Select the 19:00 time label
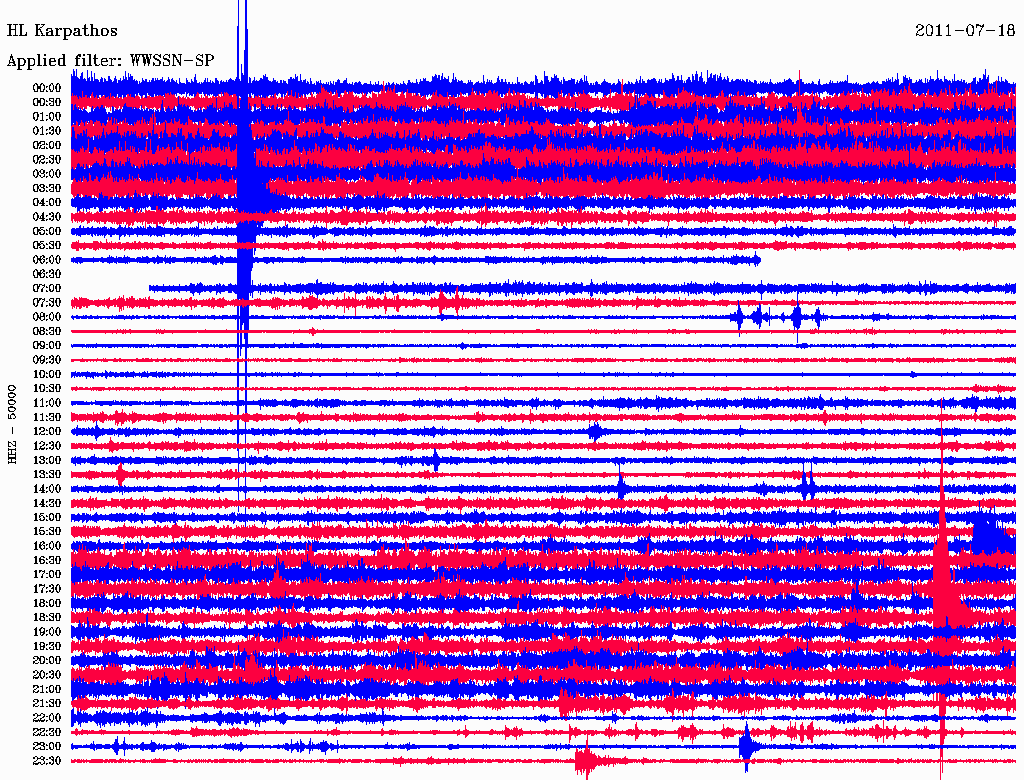 [47, 632]
